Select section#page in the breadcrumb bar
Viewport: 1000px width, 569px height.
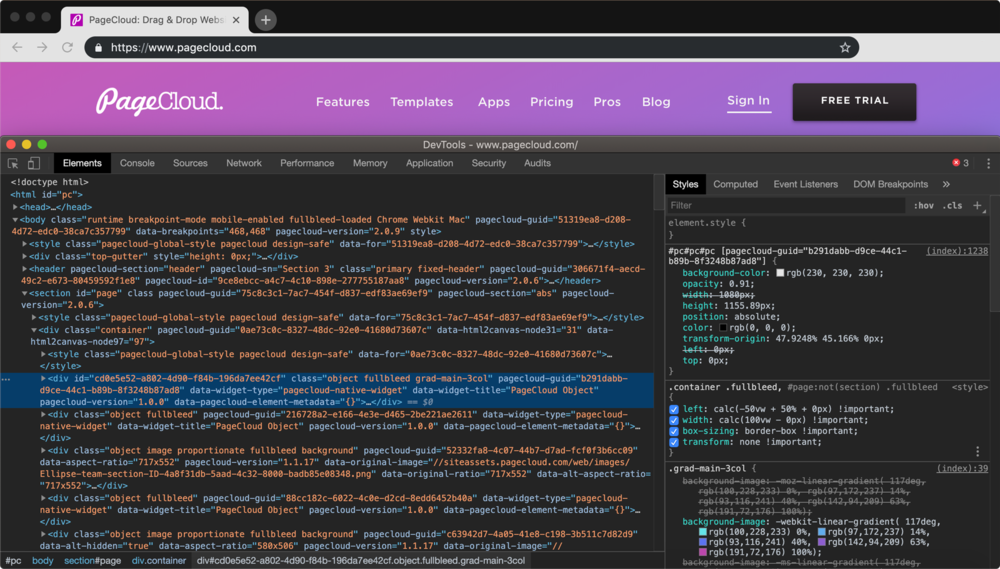pos(92,561)
